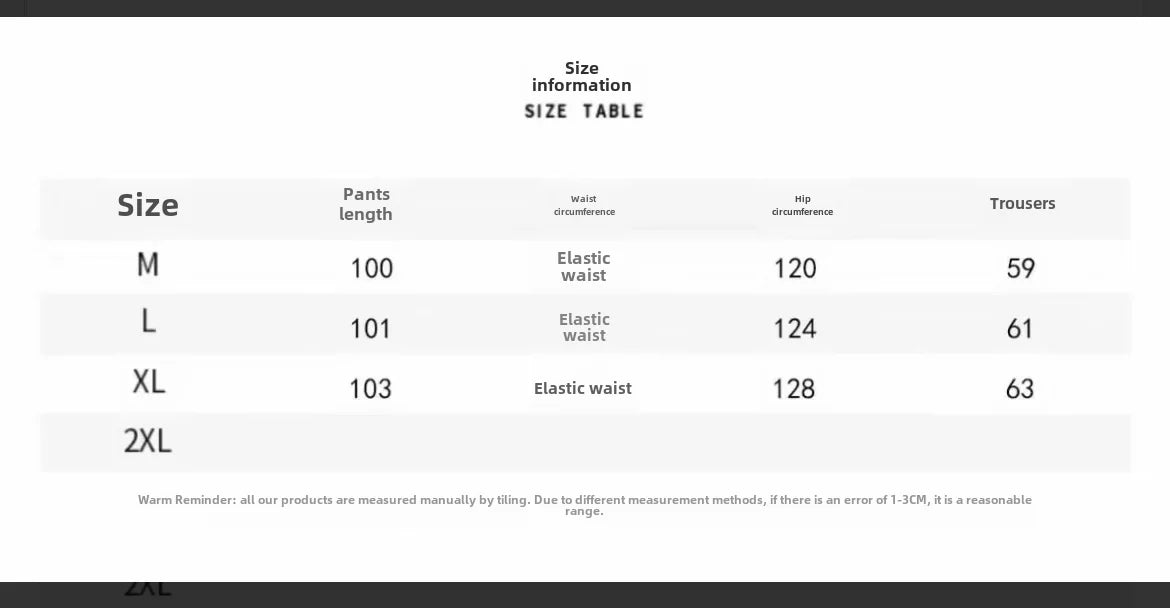Click pants length value 100

[372, 269]
